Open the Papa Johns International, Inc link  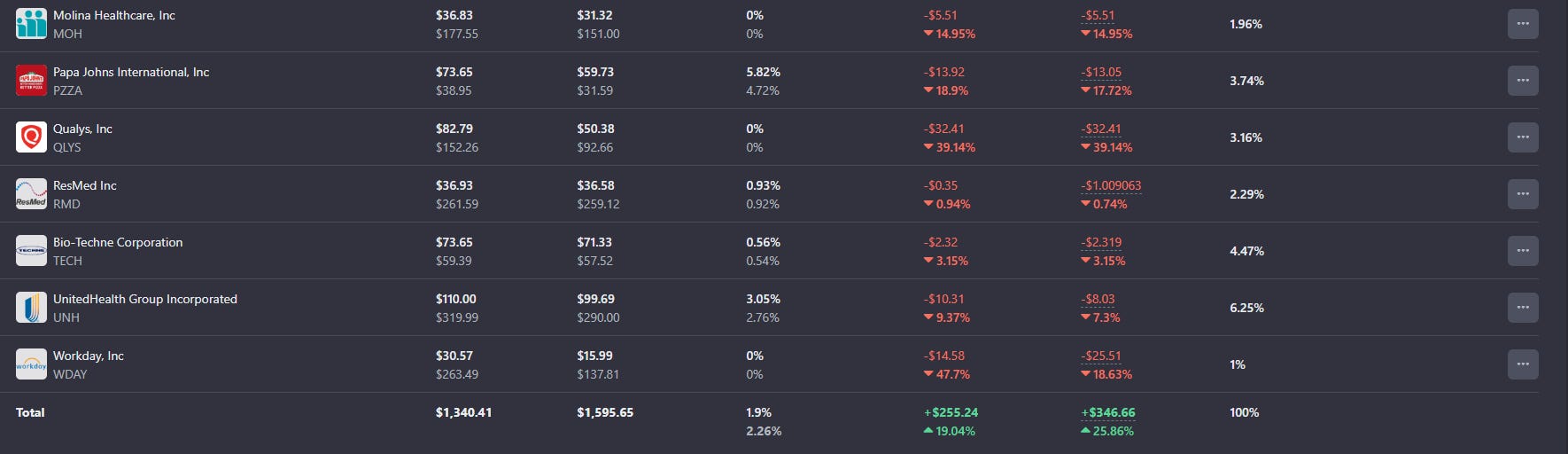[131, 72]
